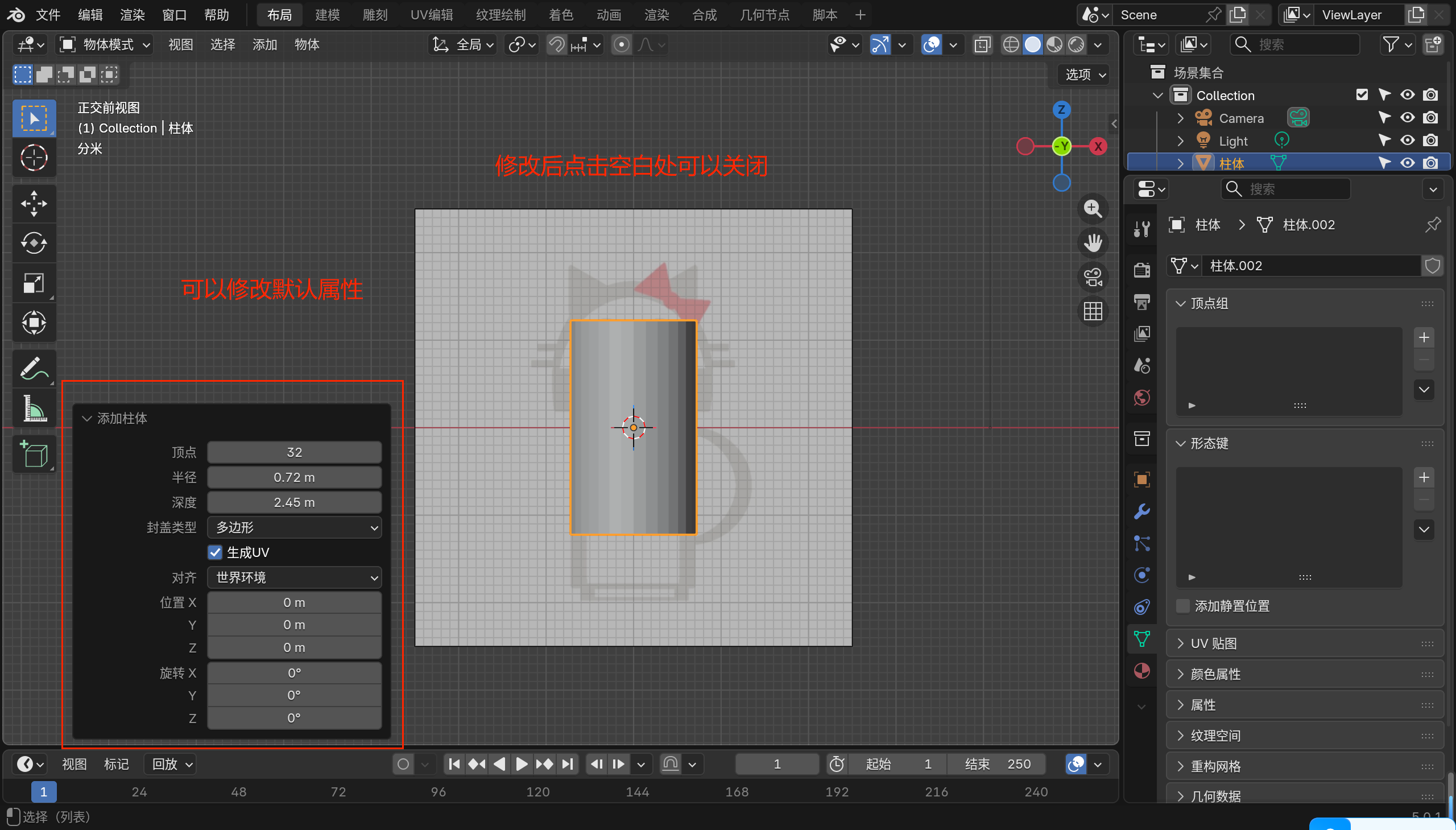Select the Scale tool
This screenshot has width=1456, height=830.
34,283
